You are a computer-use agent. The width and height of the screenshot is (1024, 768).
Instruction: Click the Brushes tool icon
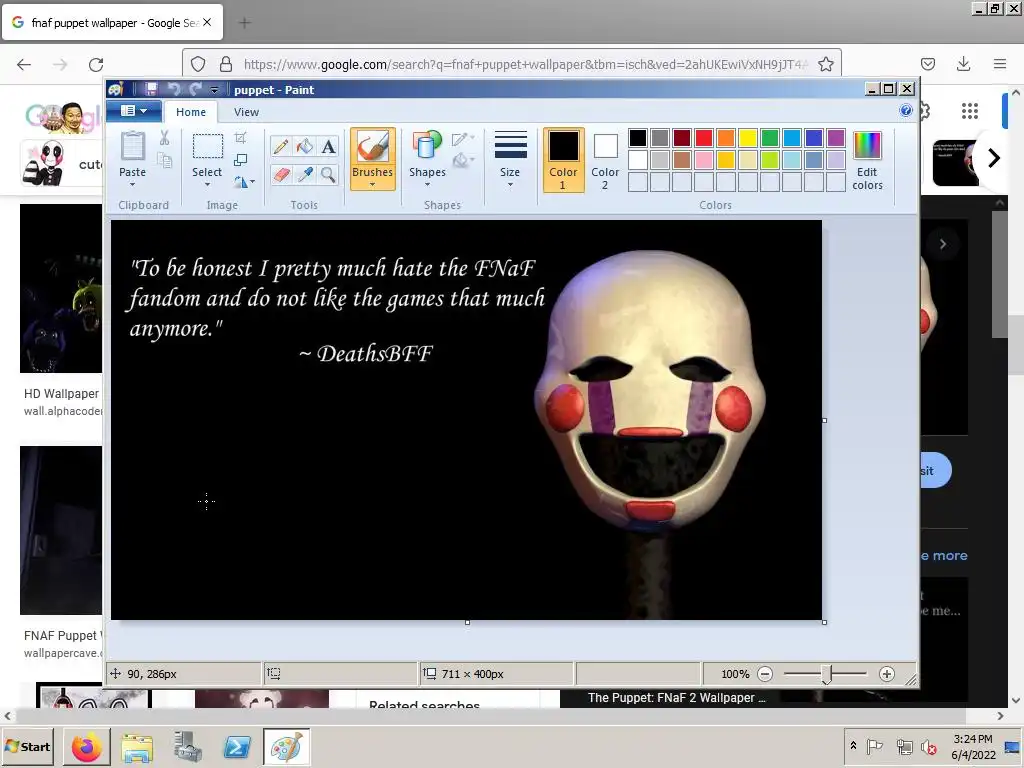[x=372, y=146]
